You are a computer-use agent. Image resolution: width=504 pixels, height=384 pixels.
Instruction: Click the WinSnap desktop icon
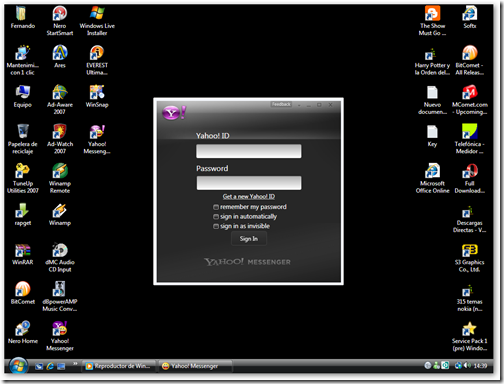pyautogui.click(x=97, y=96)
